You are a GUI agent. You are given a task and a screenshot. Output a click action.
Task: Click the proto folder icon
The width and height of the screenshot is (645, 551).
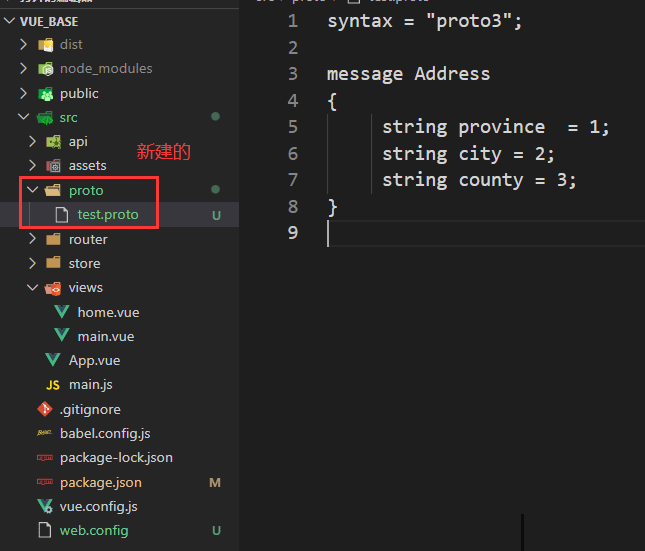pyautogui.click(x=53, y=190)
